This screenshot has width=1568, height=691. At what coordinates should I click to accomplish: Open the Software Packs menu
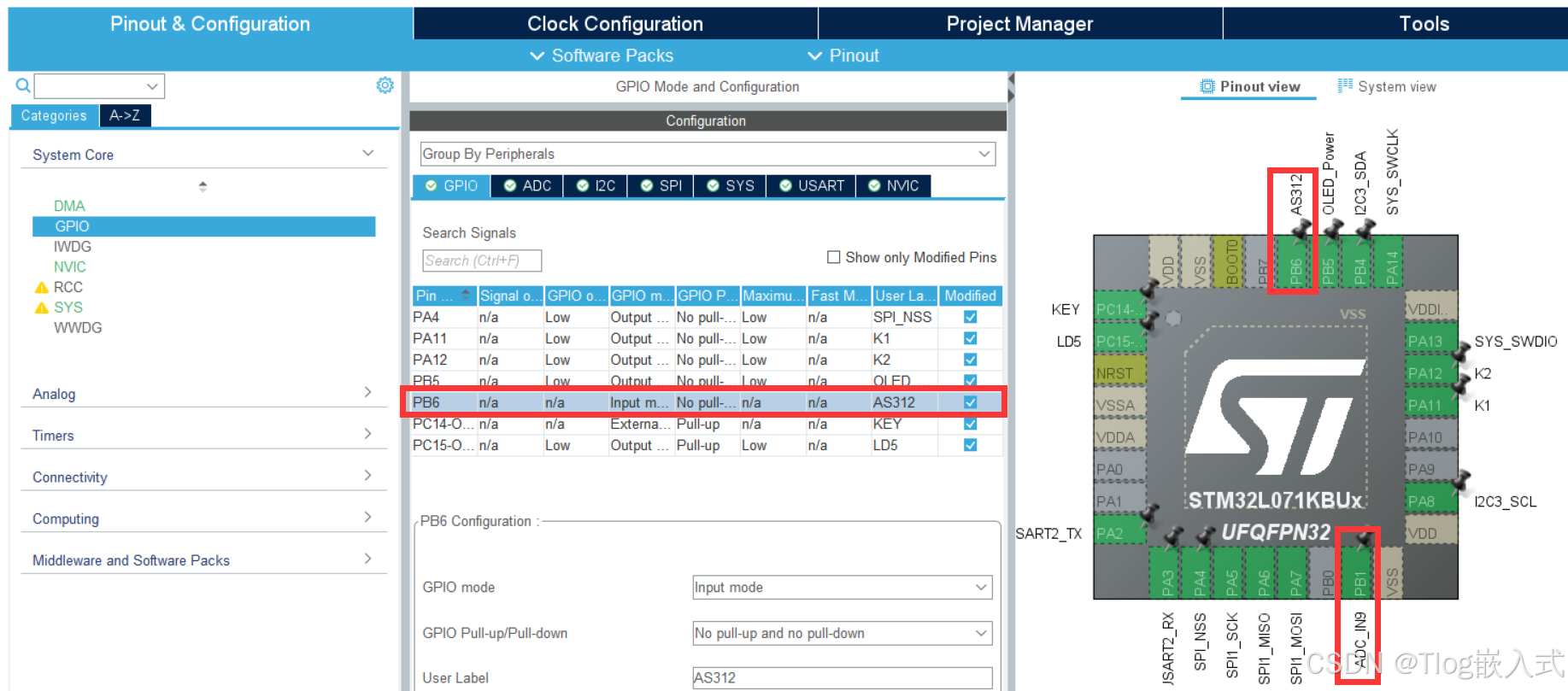(x=602, y=56)
